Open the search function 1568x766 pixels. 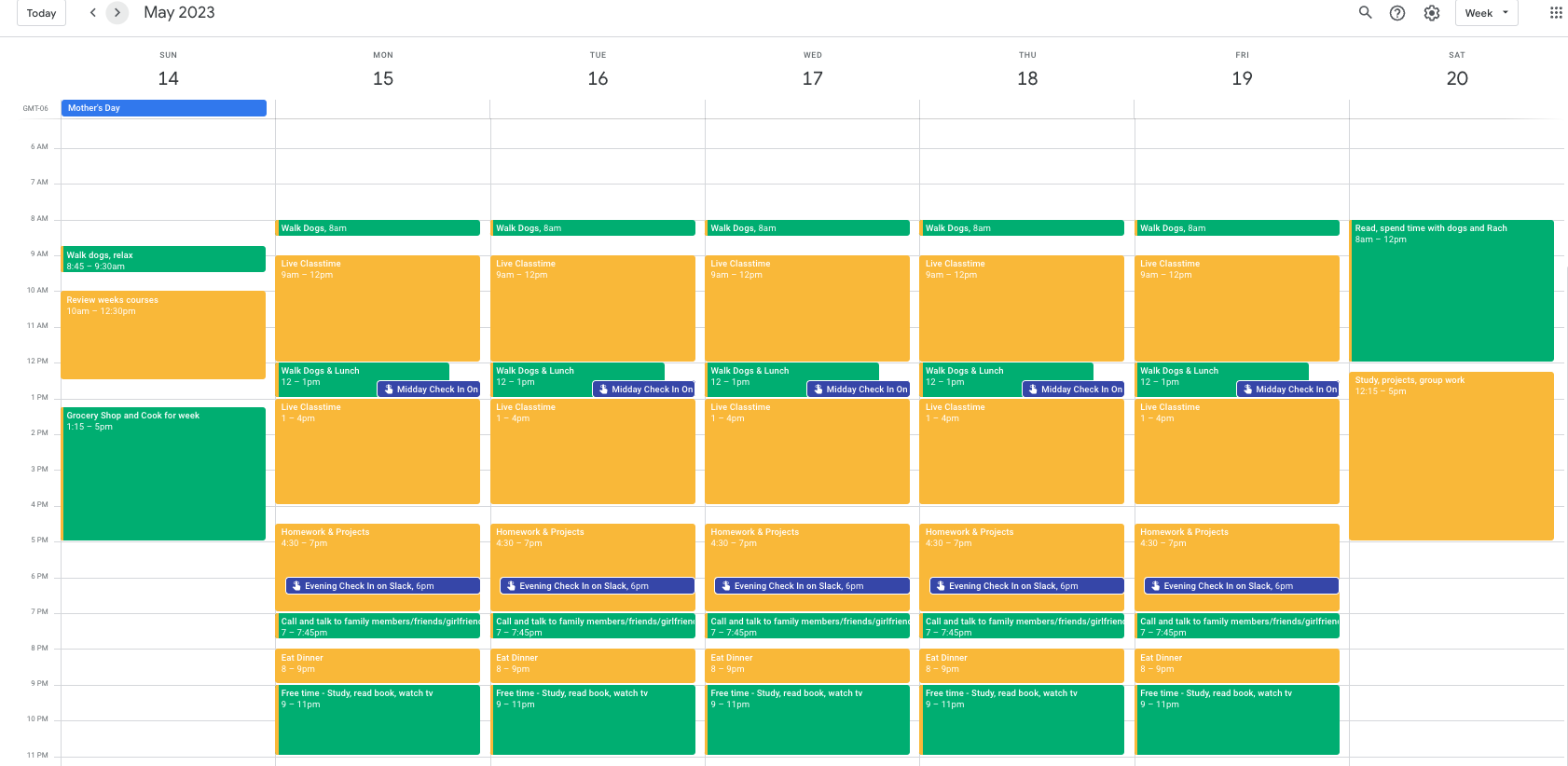pyautogui.click(x=1365, y=13)
